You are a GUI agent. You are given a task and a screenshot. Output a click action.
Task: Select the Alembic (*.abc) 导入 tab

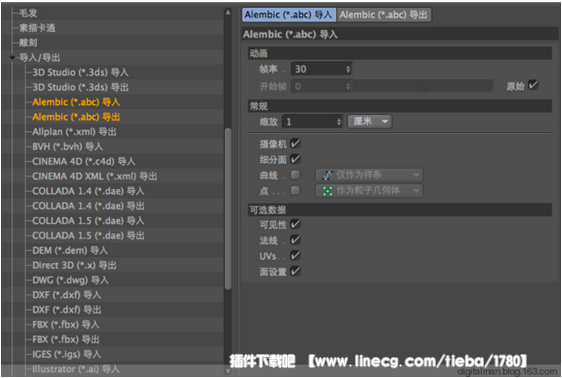tap(289, 15)
